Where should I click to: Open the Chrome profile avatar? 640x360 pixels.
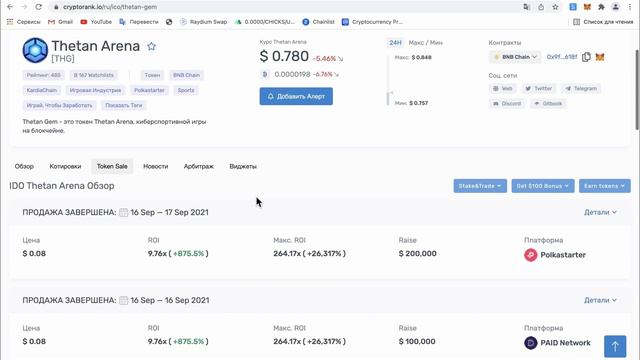616,7
